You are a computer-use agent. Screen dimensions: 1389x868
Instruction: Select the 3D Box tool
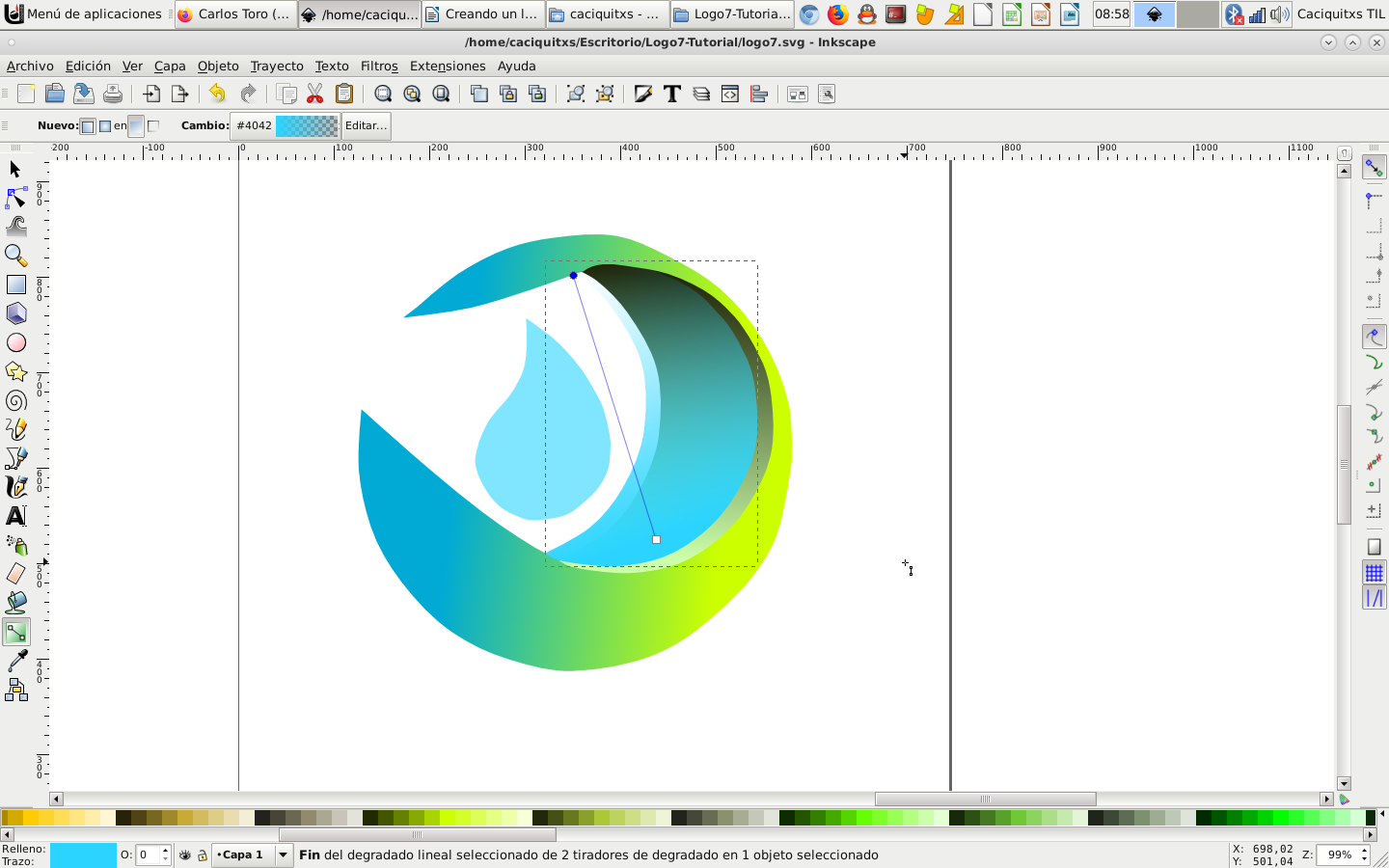pyautogui.click(x=15, y=313)
